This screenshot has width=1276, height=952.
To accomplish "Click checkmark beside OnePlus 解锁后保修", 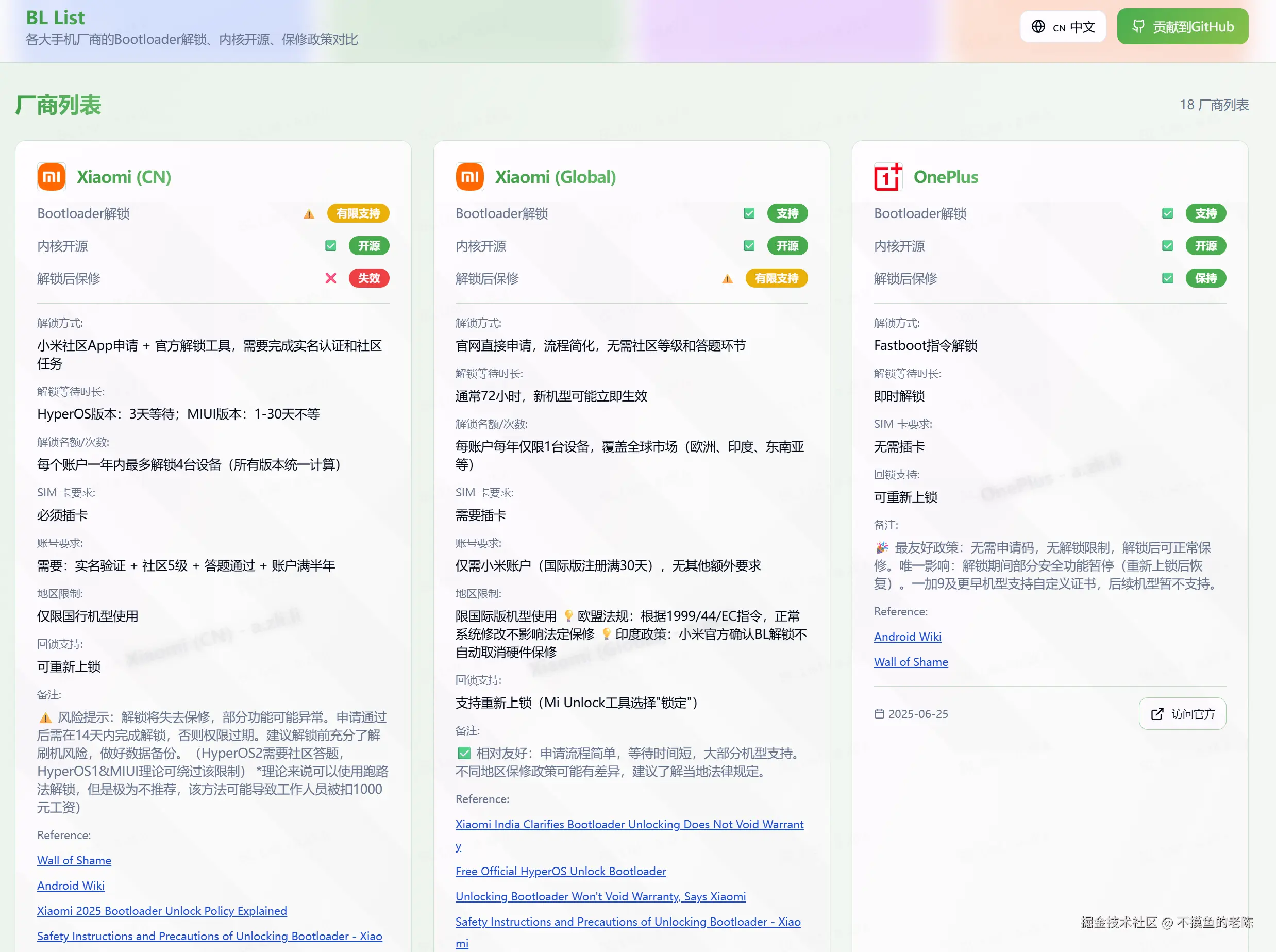I will 1167,278.
